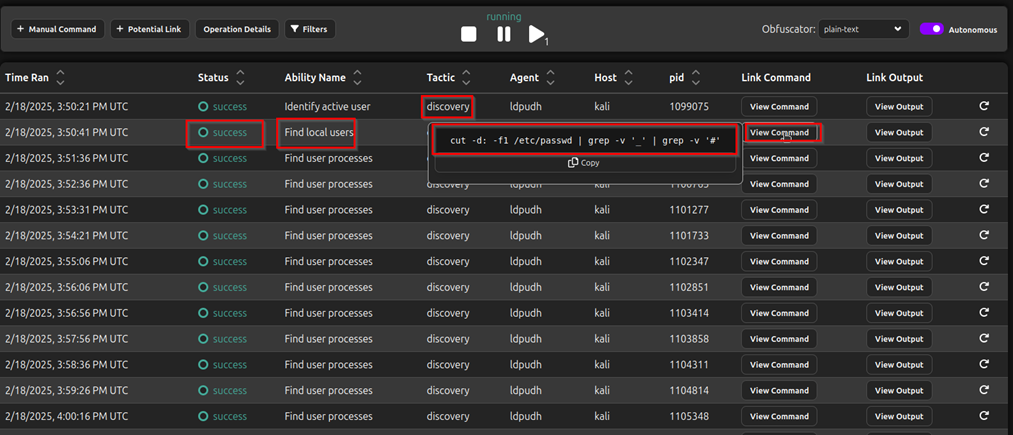Rerun link icon for pid 1103414 row
This screenshot has height=435, width=1013.
984,313
